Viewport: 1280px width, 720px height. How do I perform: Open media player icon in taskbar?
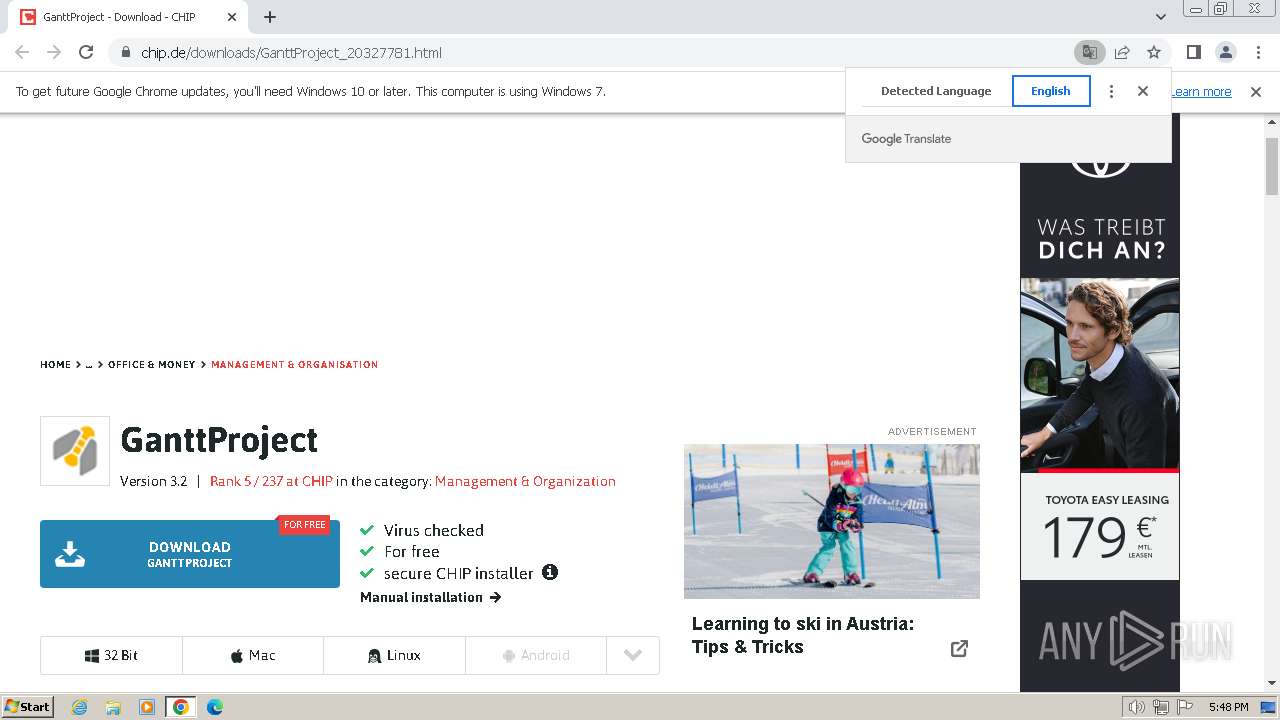coord(147,707)
